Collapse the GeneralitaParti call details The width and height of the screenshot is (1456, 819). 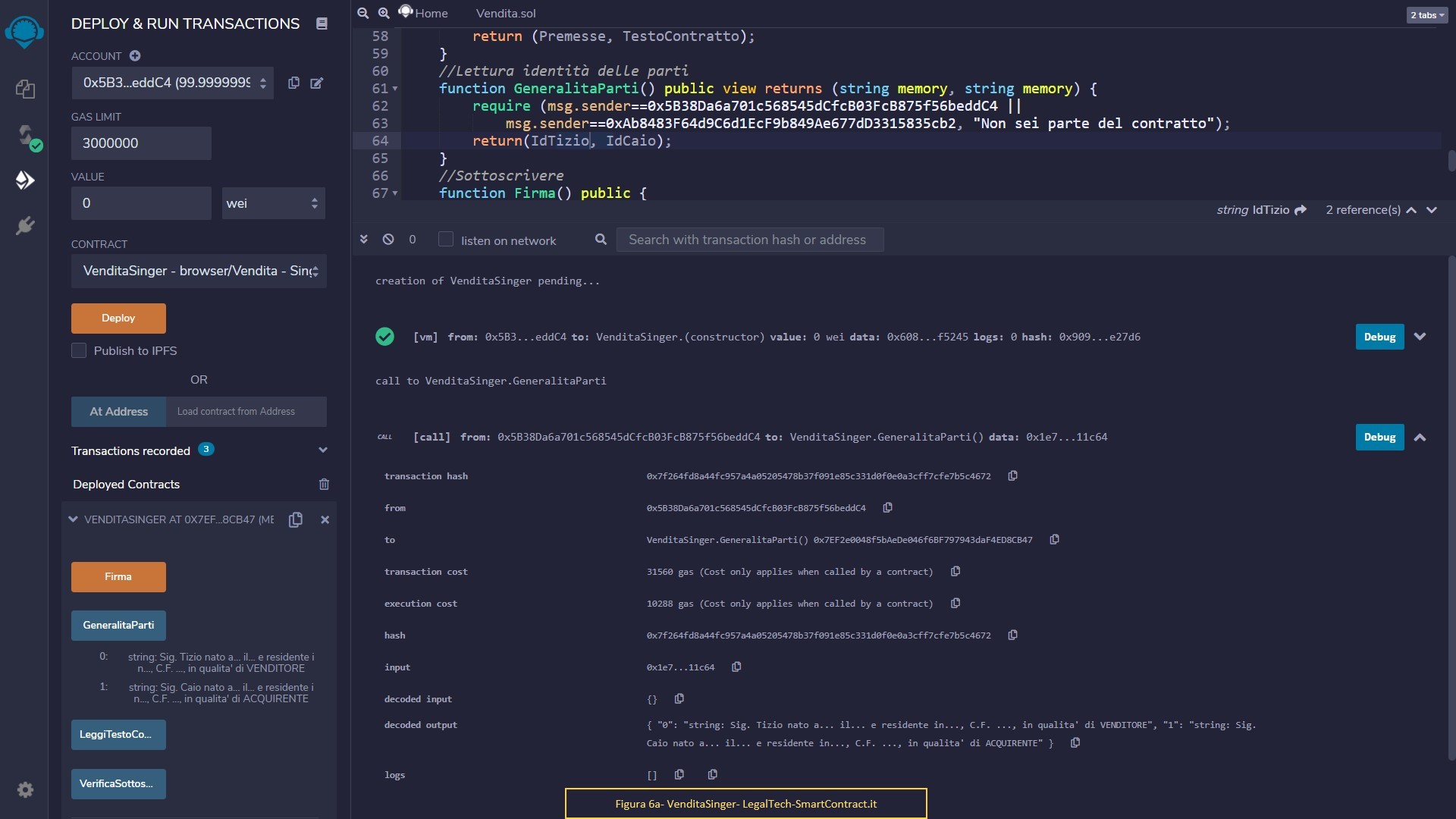tap(1420, 438)
